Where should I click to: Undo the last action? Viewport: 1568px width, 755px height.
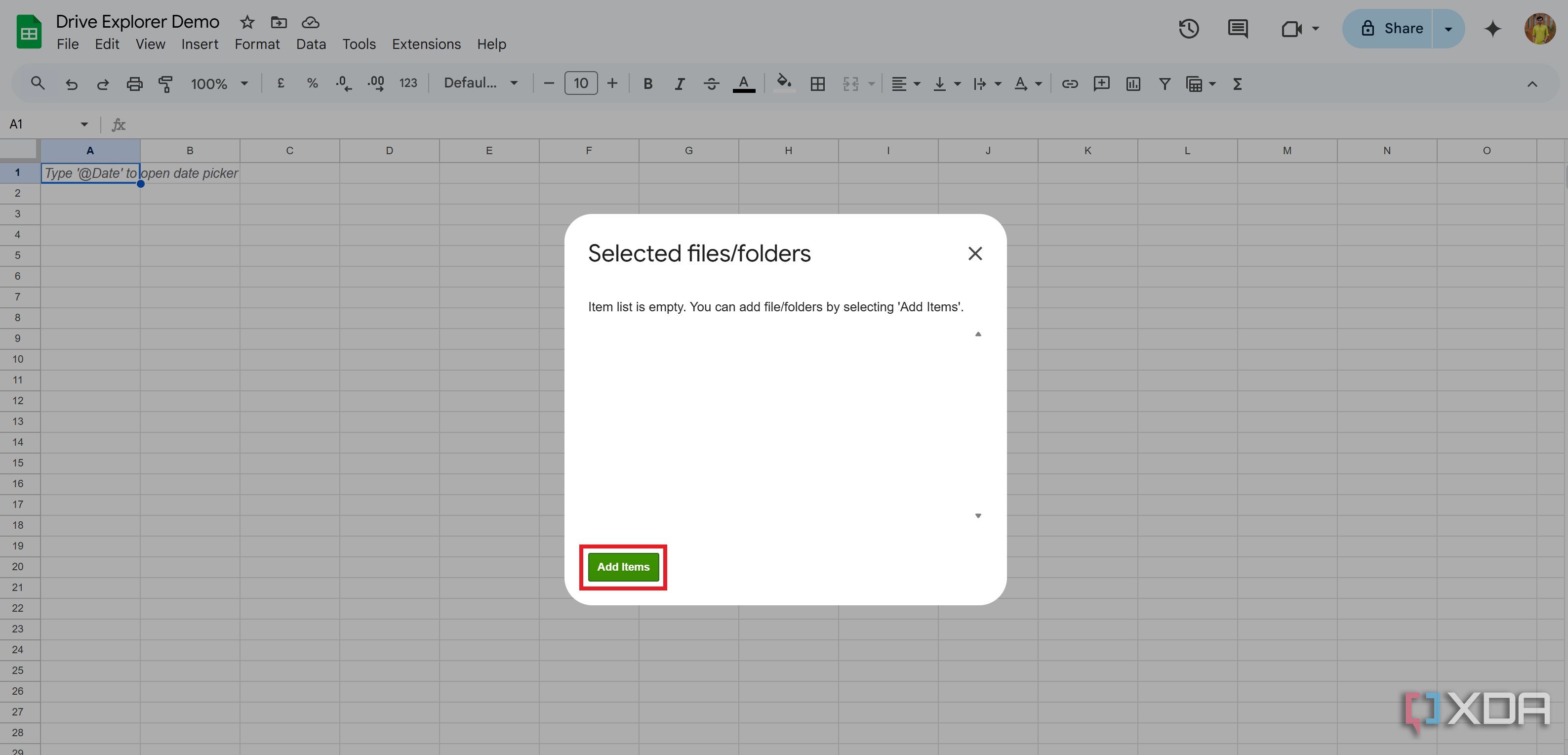(71, 84)
